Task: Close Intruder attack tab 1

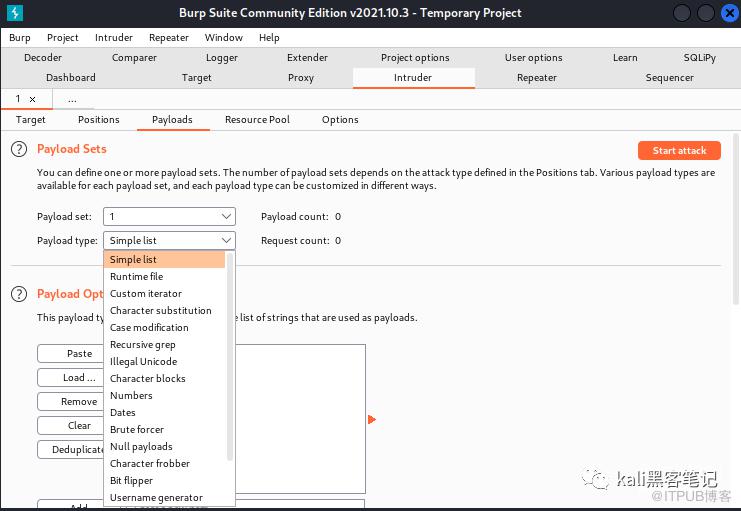Action: click(x=32, y=99)
